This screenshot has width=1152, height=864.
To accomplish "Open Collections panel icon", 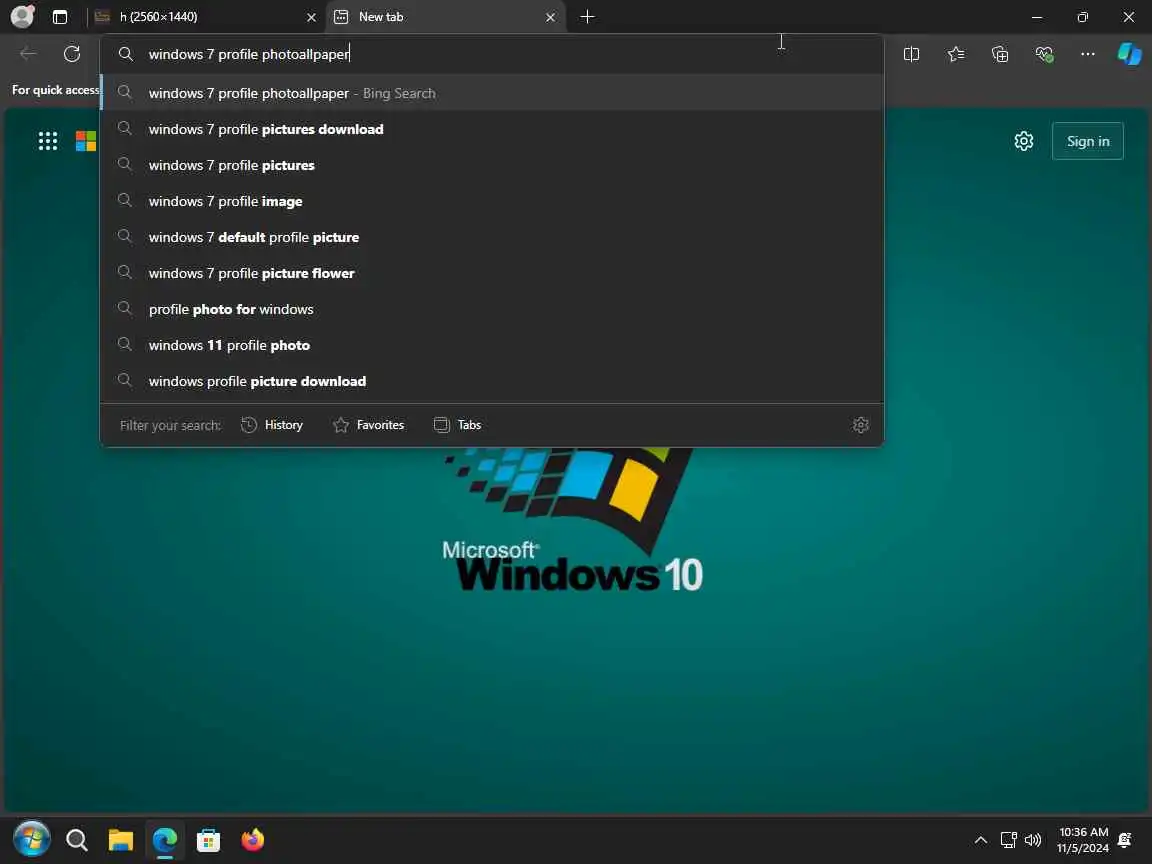I will [x=1000, y=54].
